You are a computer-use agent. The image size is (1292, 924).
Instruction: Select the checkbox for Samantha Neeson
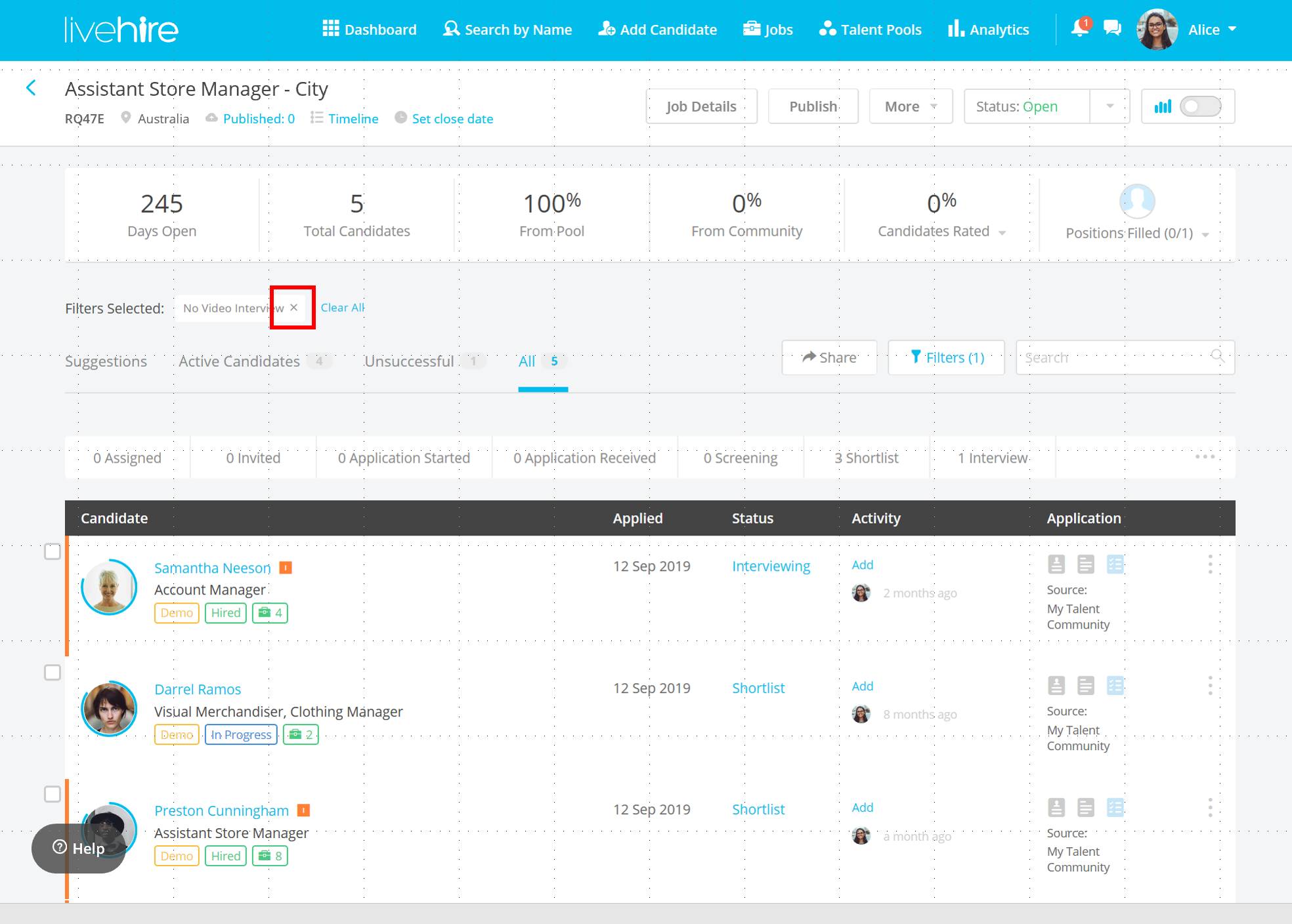(x=53, y=551)
